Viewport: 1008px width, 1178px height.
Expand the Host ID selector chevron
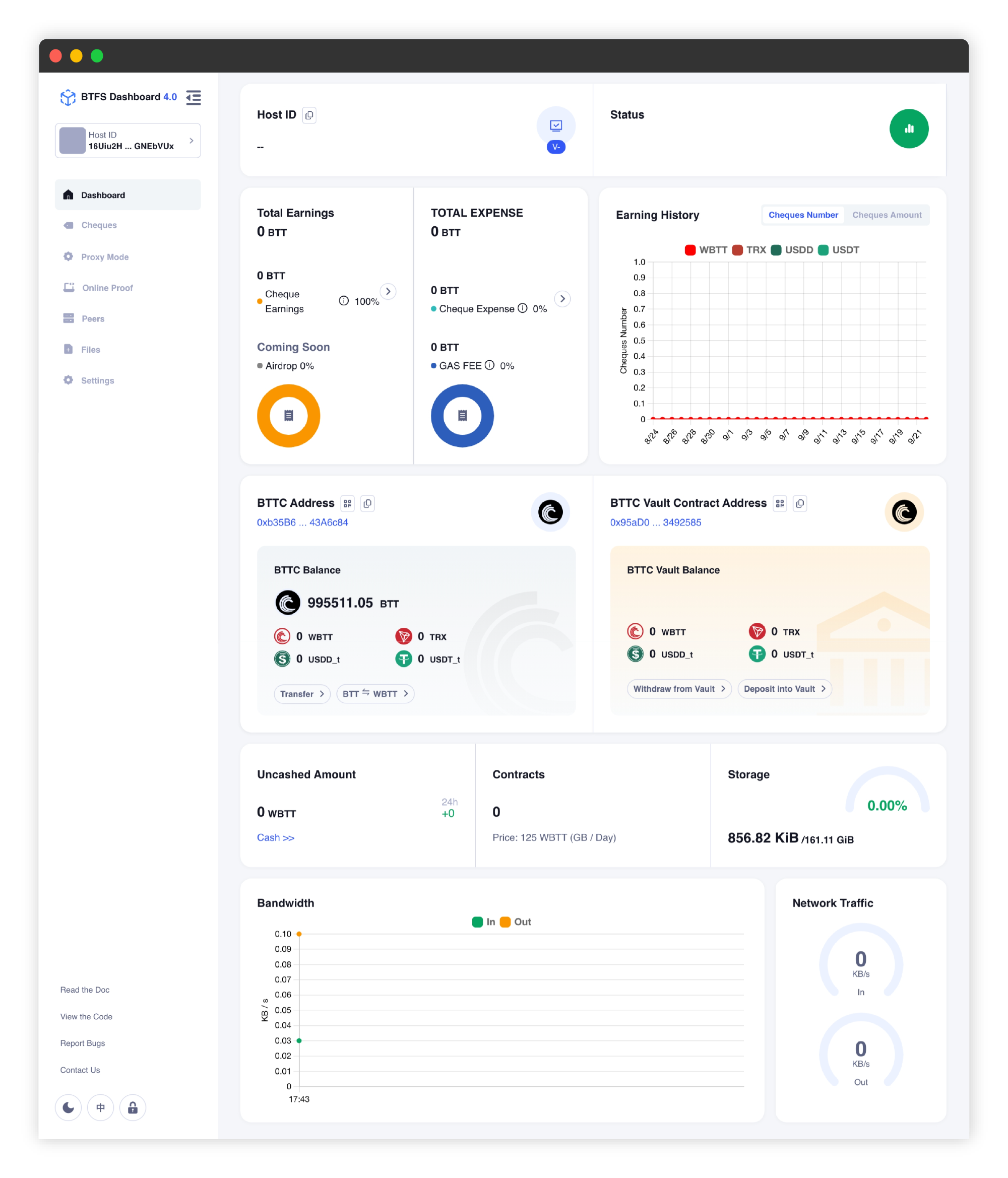click(x=191, y=141)
